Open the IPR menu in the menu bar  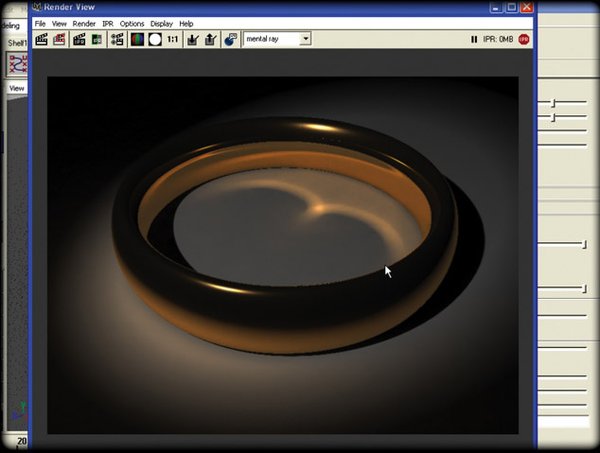[x=108, y=23]
